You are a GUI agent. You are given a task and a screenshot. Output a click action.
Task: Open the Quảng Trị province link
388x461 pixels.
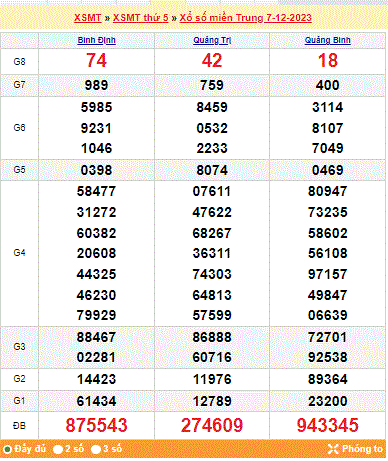(x=212, y=40)
